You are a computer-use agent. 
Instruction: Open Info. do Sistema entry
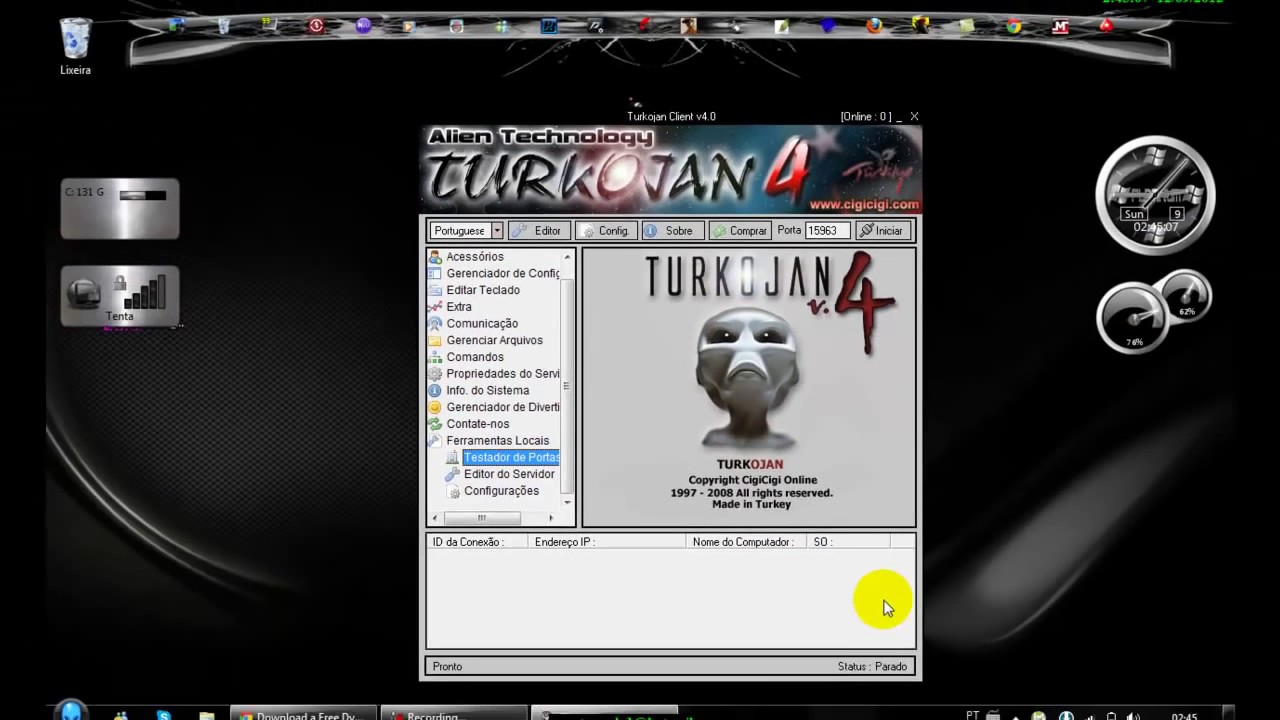pos(487,390)
